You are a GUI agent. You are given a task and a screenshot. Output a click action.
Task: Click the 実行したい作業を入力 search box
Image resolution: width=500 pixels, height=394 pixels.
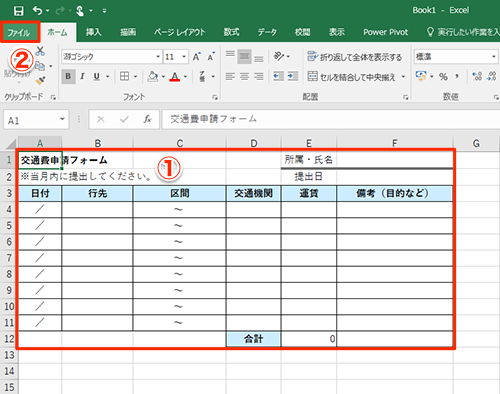click(463, 32)
